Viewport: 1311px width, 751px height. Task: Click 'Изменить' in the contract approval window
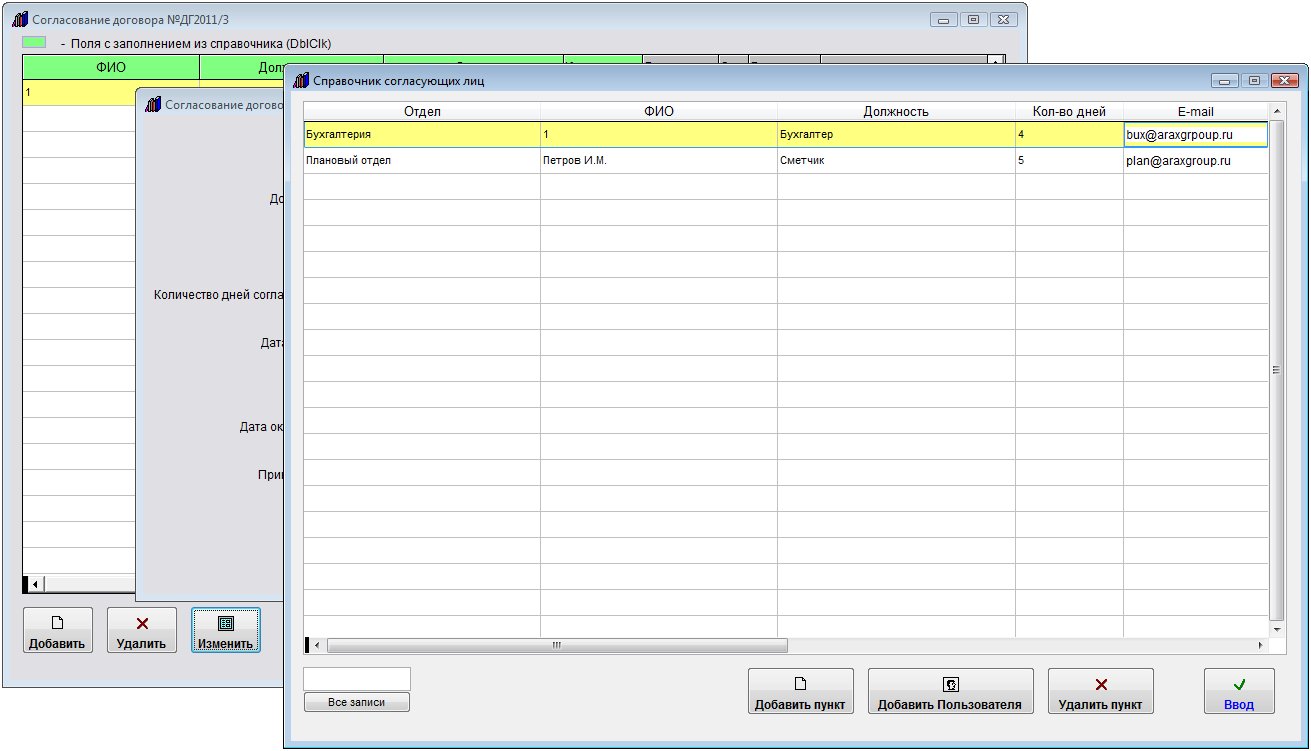(225, 630)
